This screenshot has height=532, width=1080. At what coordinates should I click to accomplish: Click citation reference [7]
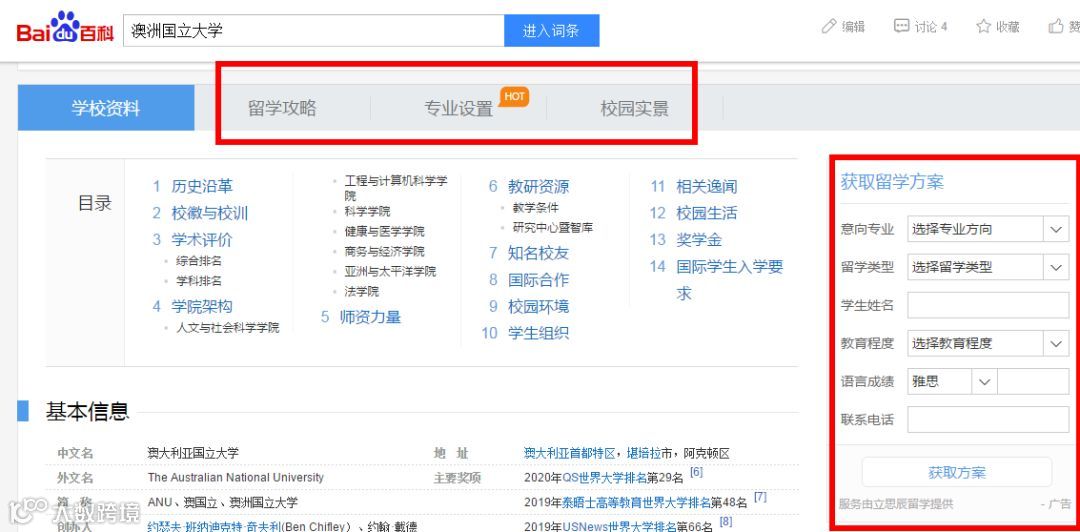[x=760, y=497]
